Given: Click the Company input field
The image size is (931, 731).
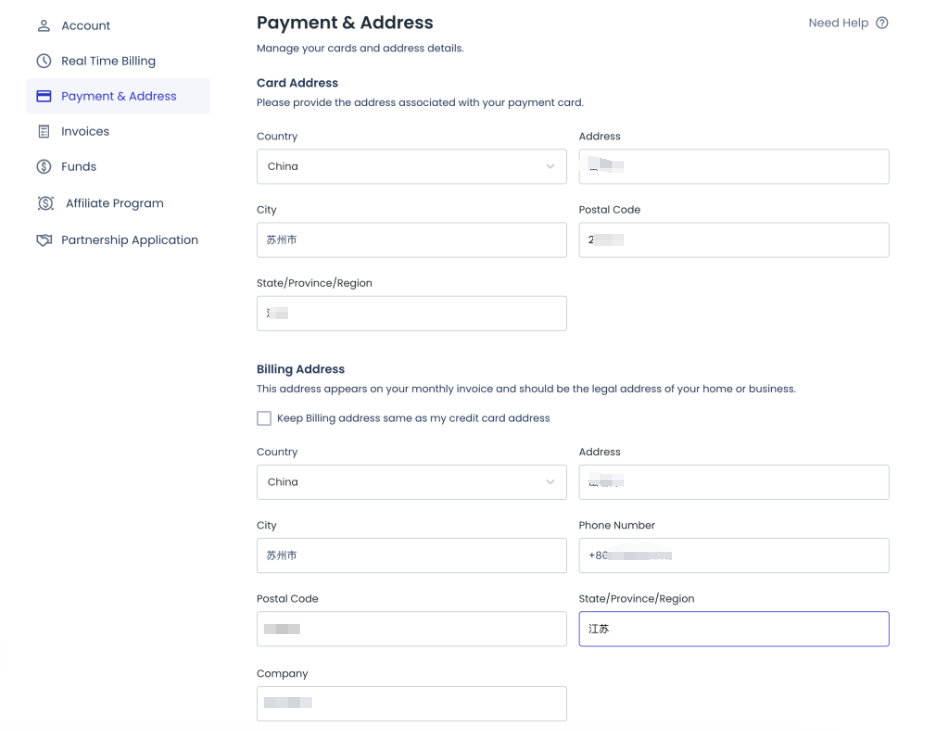Looking at the screenshot, I should (x=411, y=703).
